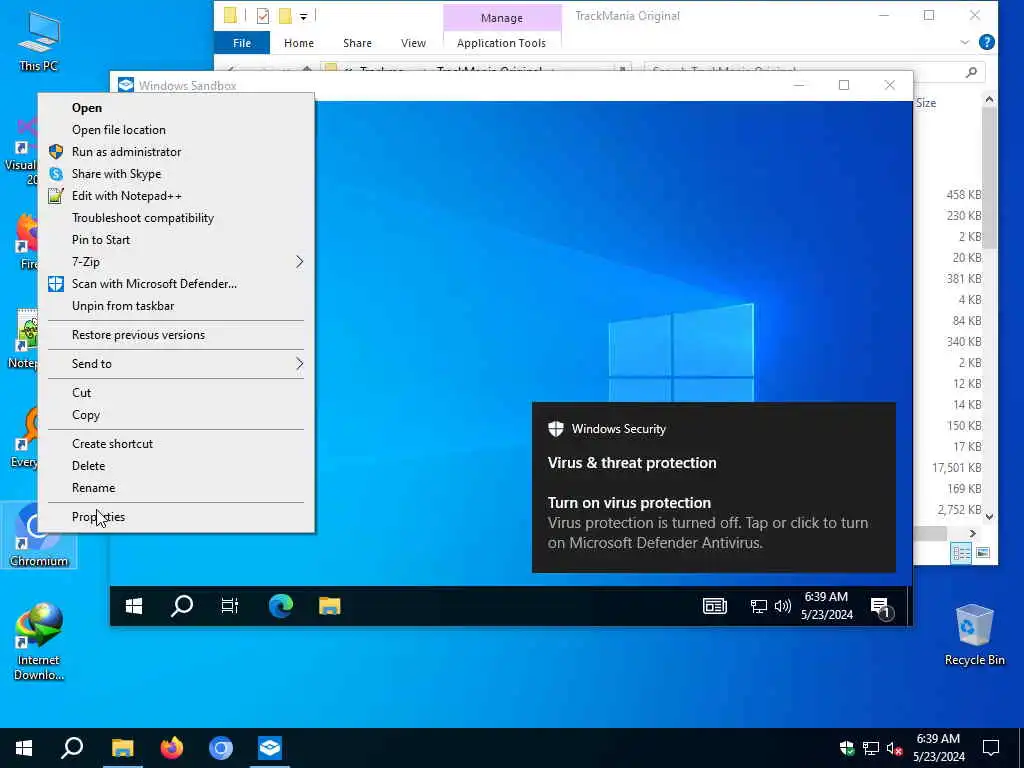The height and width of the screenshot is (768, 1024).
Task: Select Create shortcut
Action: tap(176, 443)
